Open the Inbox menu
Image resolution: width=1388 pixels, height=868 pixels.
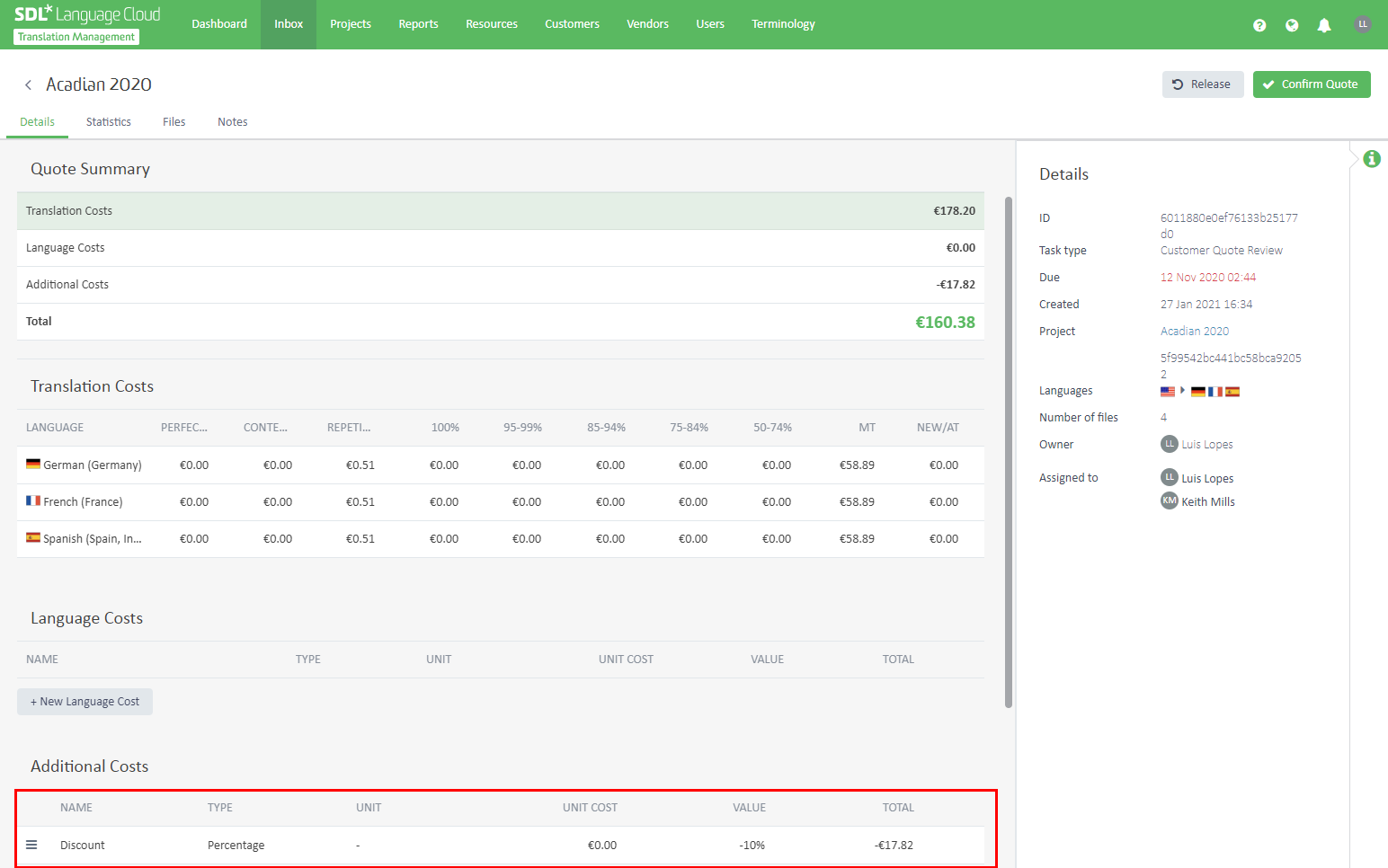[x=289, y=24]
